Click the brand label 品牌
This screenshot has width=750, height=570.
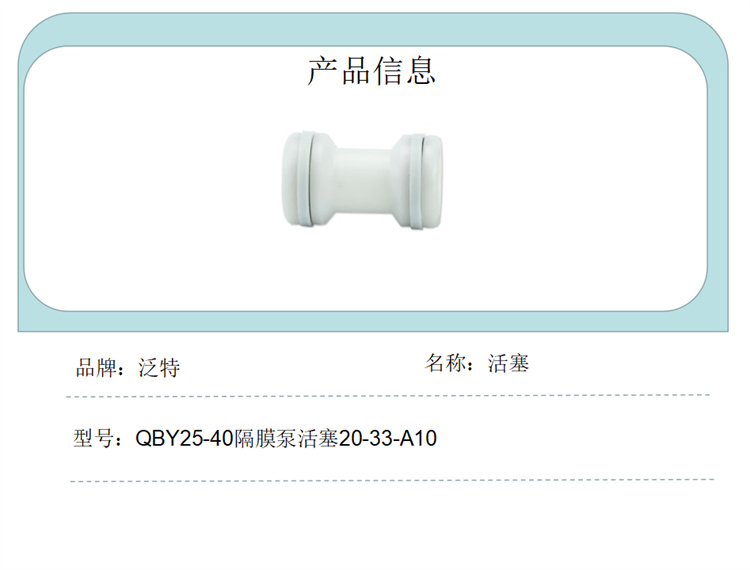point(96,368)
